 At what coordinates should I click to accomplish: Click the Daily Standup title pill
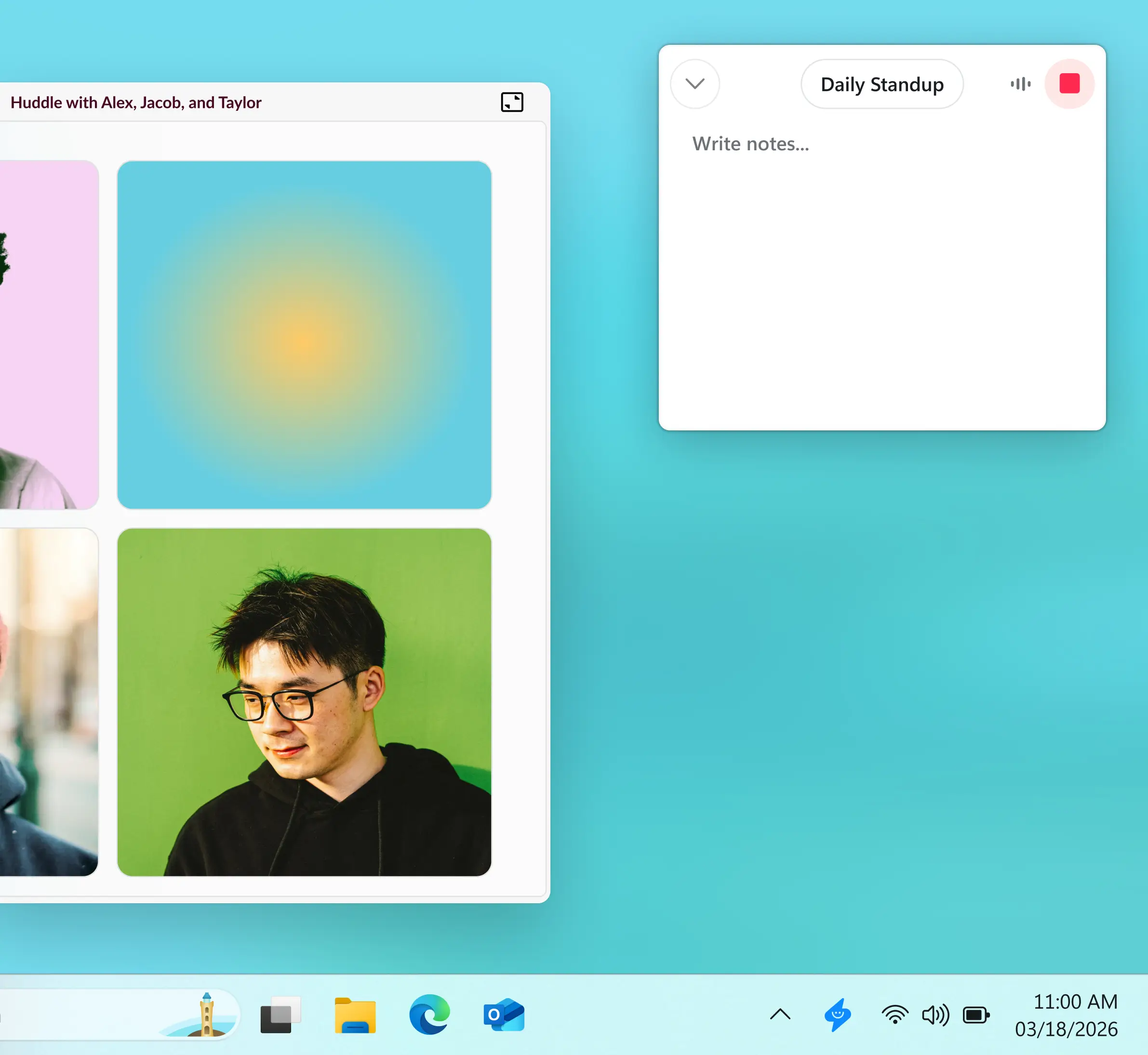click(x=882, y=84)
